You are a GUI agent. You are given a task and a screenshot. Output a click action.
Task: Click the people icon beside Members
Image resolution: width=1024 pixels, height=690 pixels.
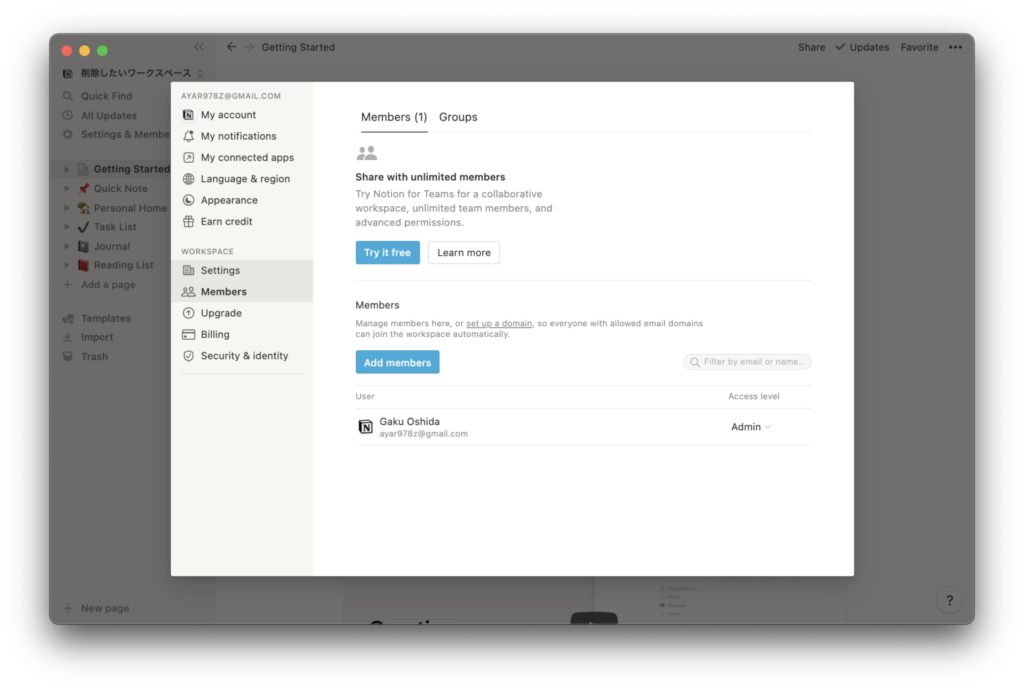pyautogui.click(x=188, y=292)
